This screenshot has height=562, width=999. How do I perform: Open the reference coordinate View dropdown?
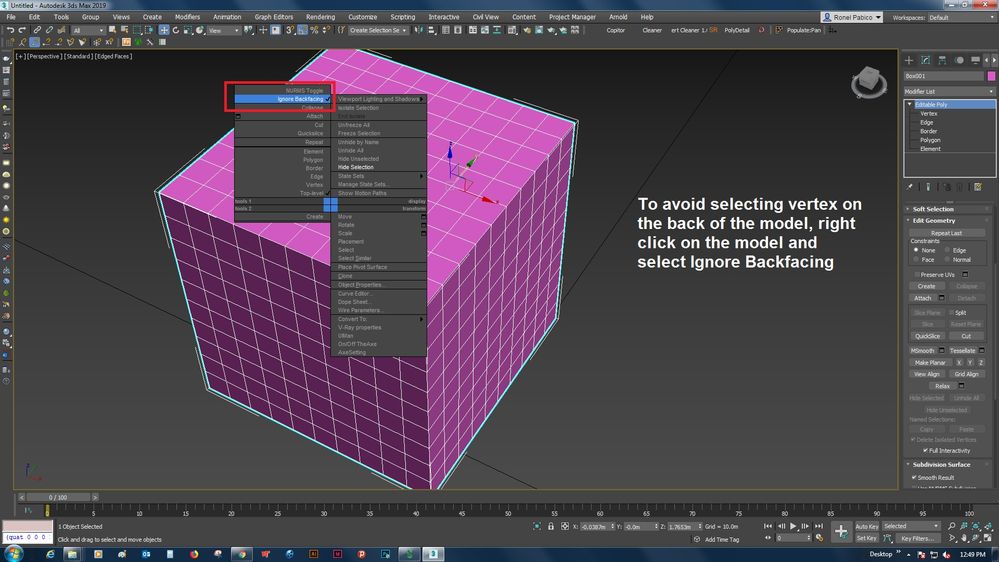[x=224, y=30]
